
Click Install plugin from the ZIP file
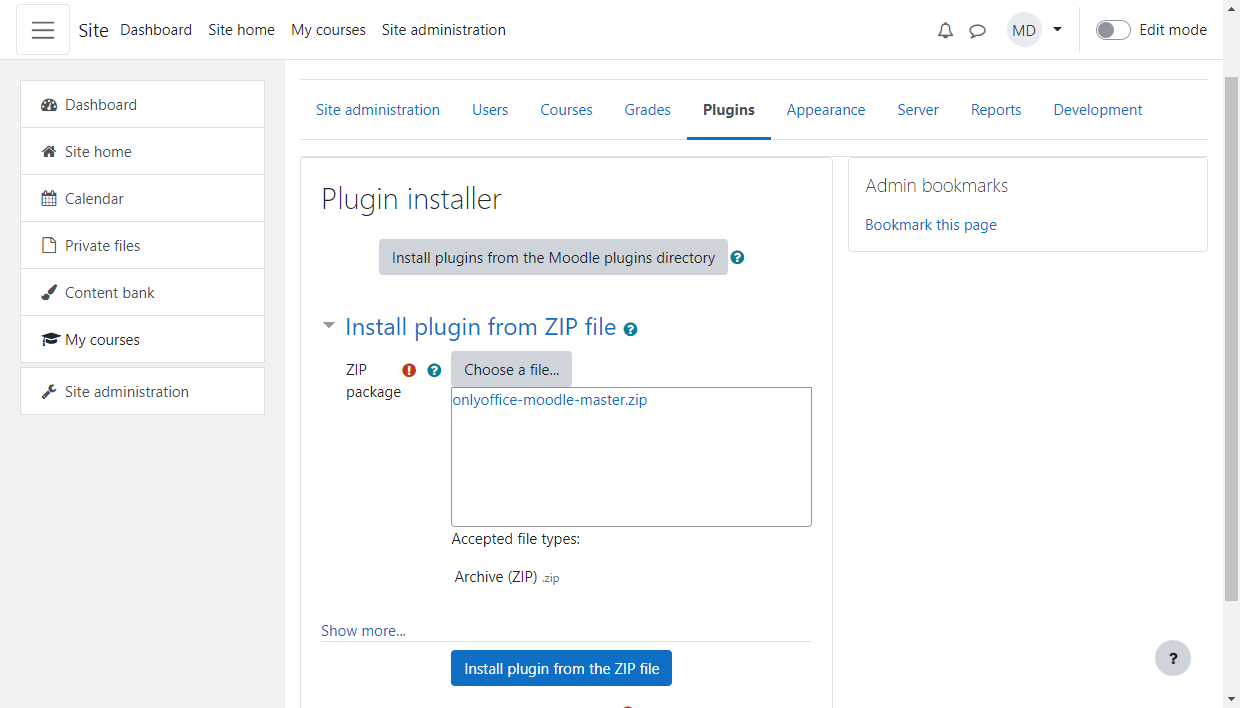pyautogui.click(x=561, y=668)
